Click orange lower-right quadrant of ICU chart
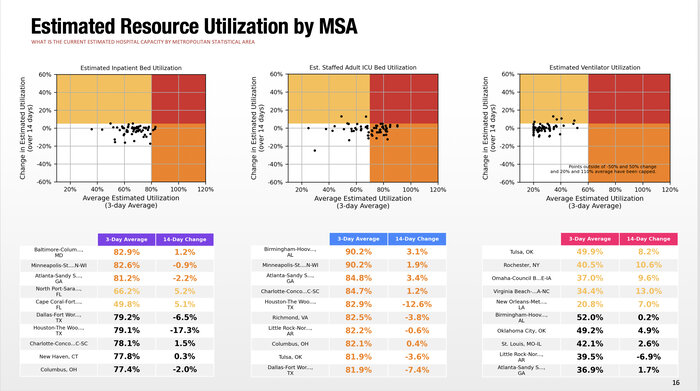This screenshot has width=700, height=391. tap(404, 153)
